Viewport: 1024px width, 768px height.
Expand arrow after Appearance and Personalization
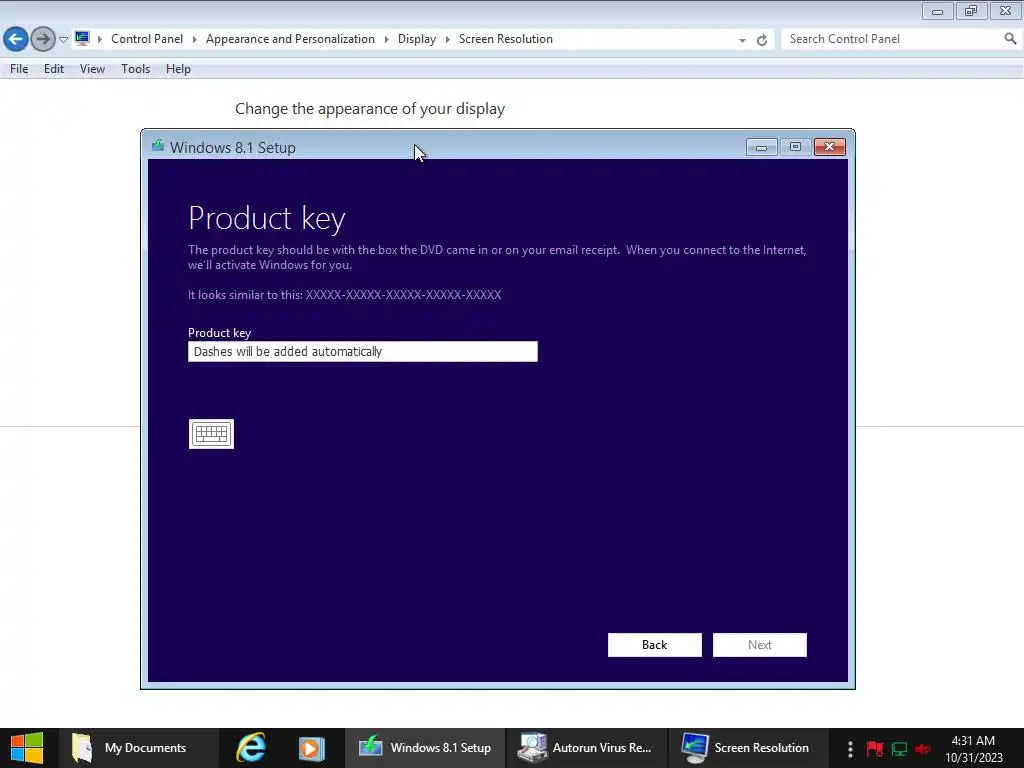[x=387, y=39]
